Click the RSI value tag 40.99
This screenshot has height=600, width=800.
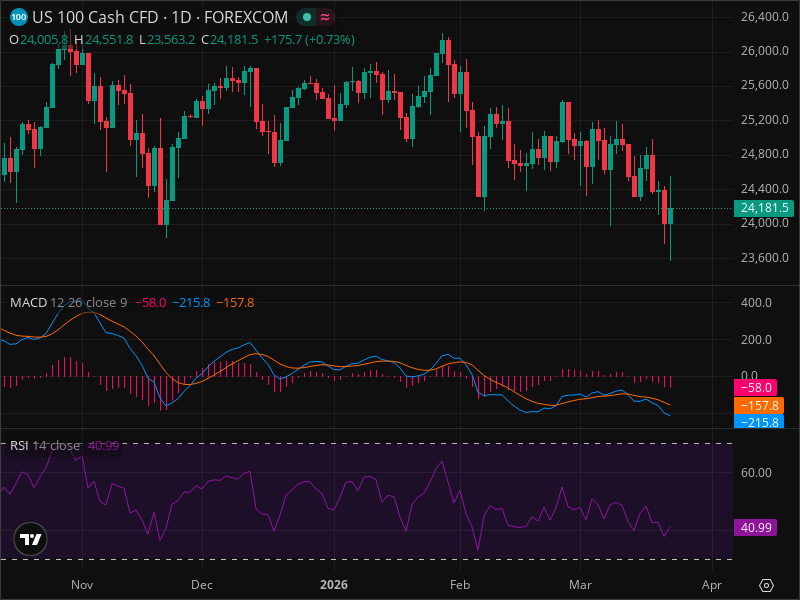coord(755,528)
